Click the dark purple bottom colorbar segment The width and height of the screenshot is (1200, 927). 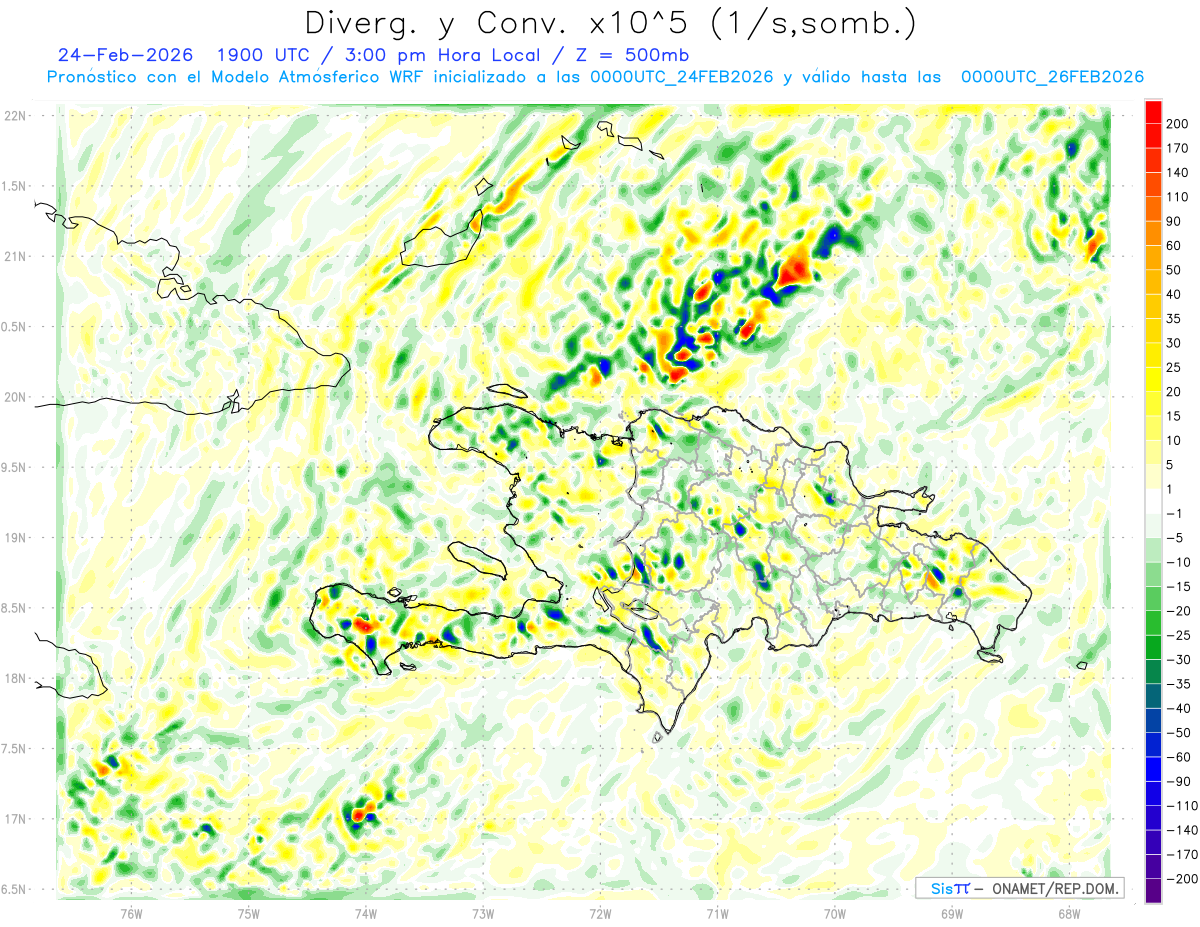tap(1153, 891)
